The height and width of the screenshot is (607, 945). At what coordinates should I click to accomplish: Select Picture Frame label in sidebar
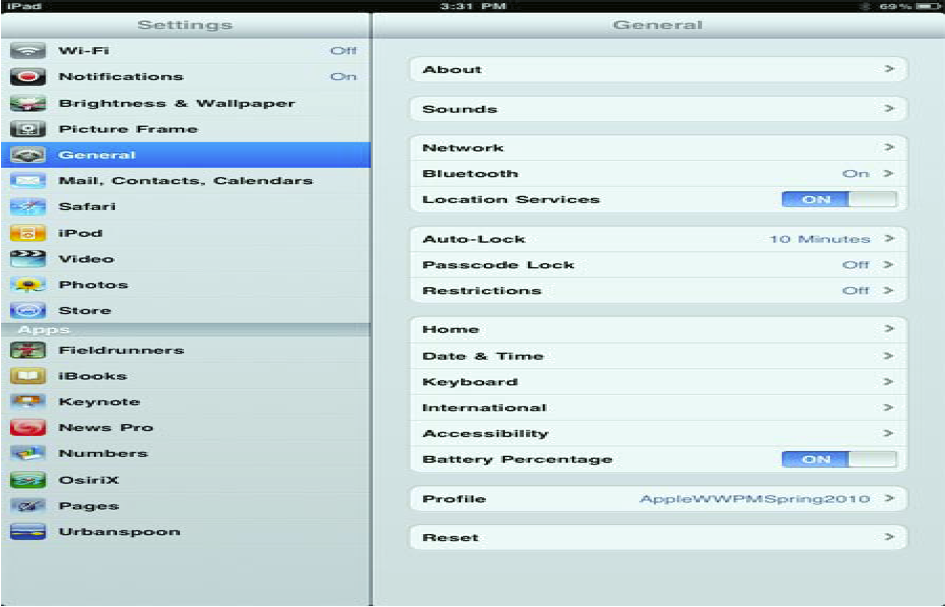(128, 129)
